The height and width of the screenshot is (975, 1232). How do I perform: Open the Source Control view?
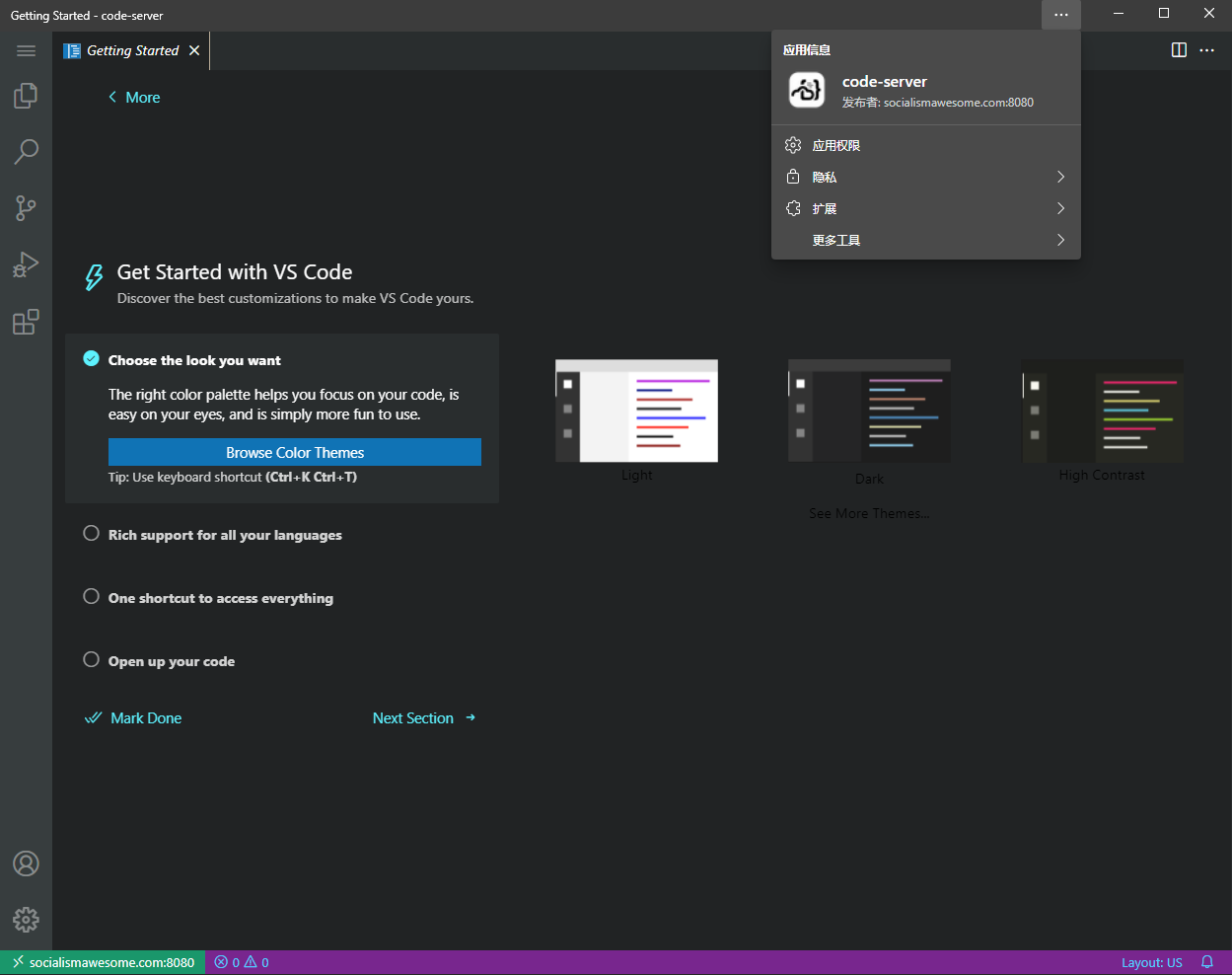tap(26, 208)
